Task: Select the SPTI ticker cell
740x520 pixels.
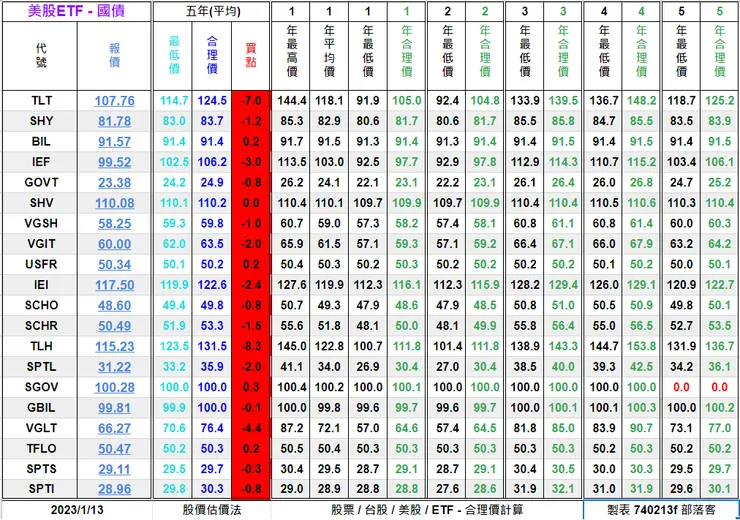Action: coord(41,488)
